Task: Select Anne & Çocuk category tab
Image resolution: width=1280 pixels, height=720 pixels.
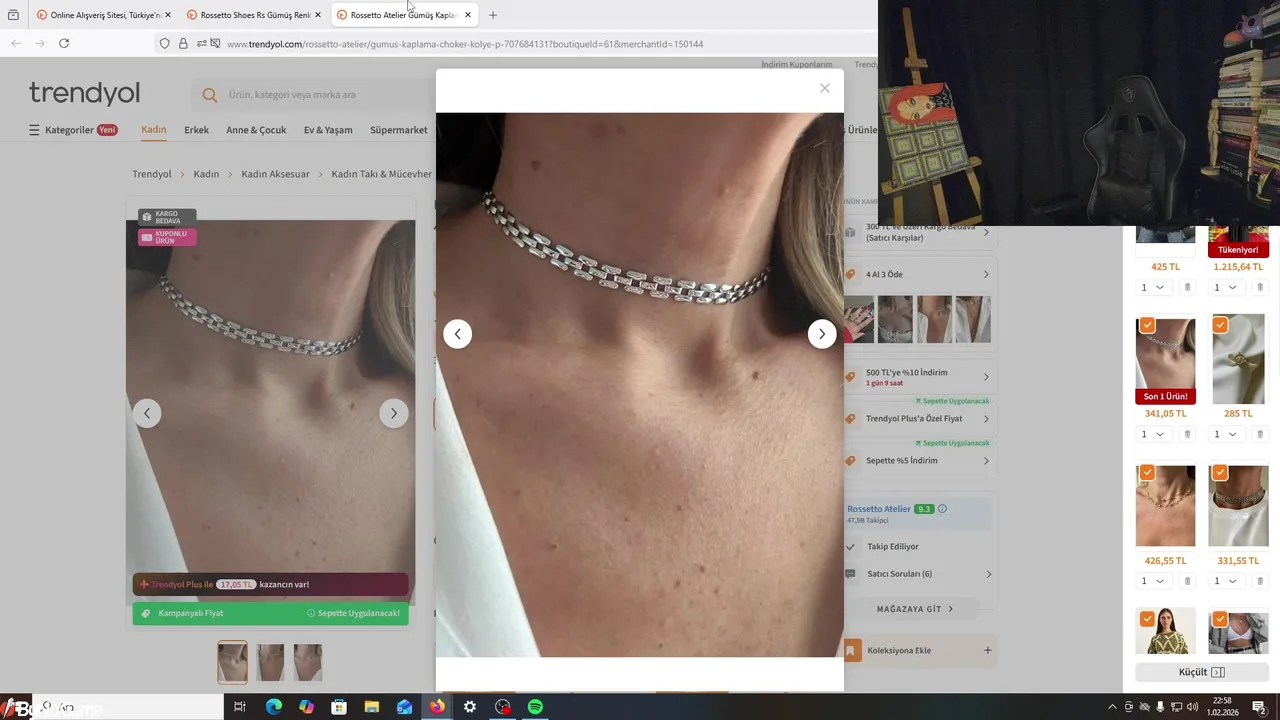Action: tap(256, 130)
